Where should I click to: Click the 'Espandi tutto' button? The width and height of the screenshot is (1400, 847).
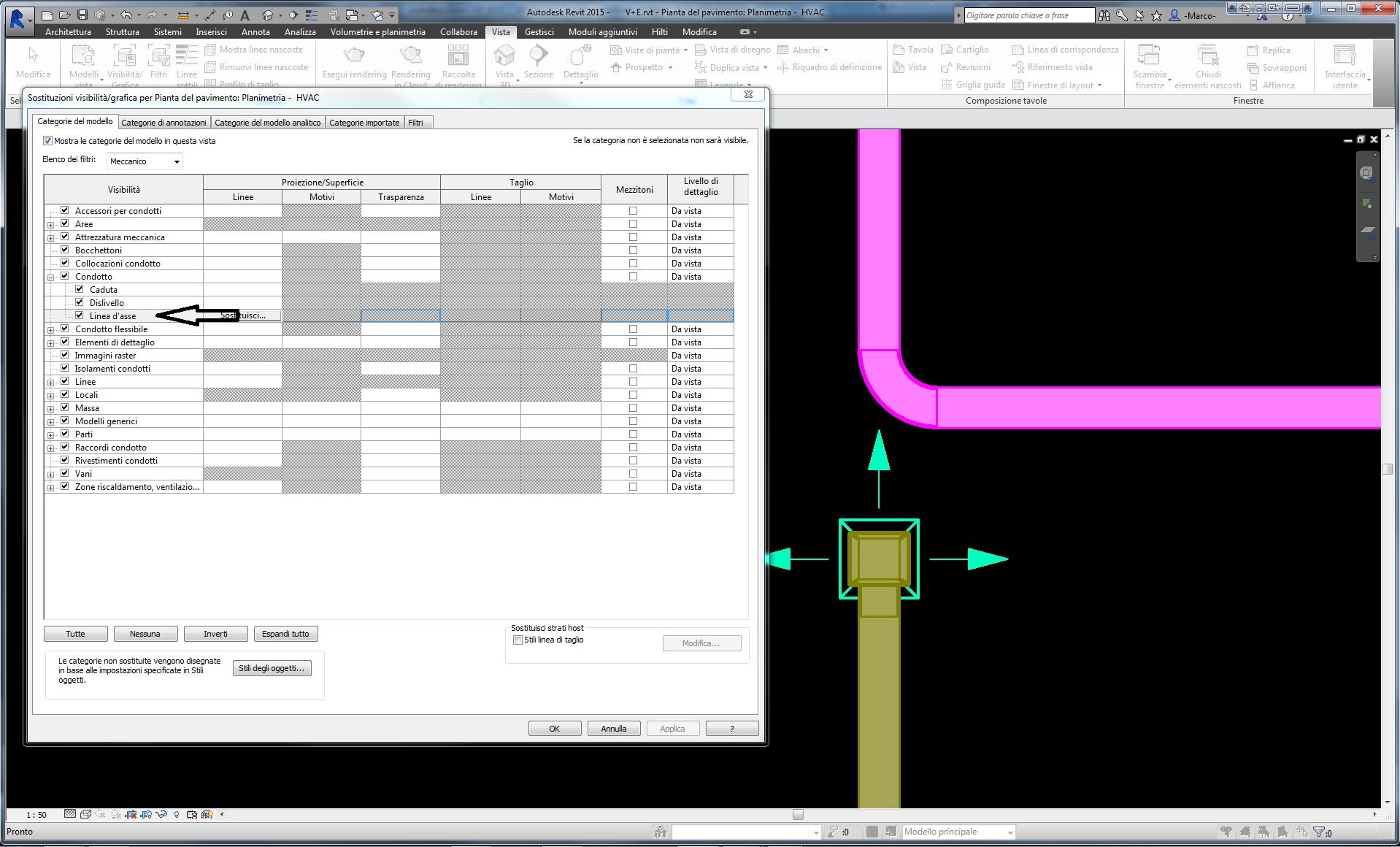tap(285, 634)
